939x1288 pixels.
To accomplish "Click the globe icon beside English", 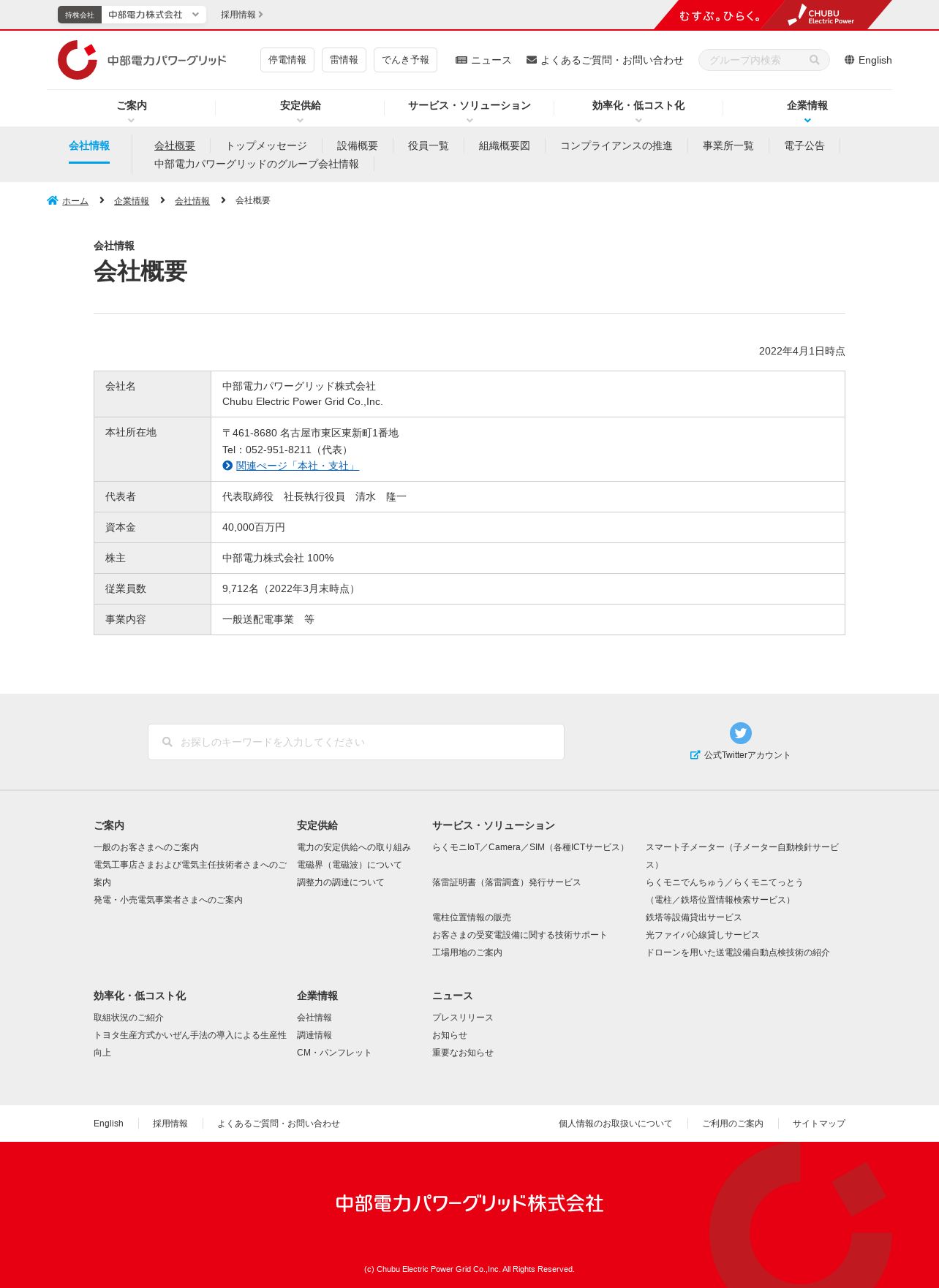I will click(849, 60).
